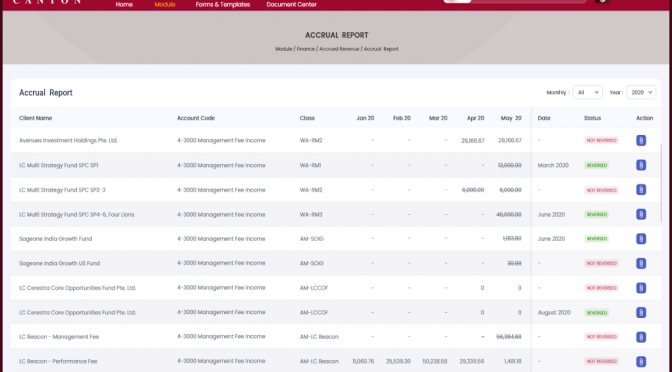Open action icon for LC Beacon - Performance Fee
This screenshot has height=372, width=672.
coord(641,361)
